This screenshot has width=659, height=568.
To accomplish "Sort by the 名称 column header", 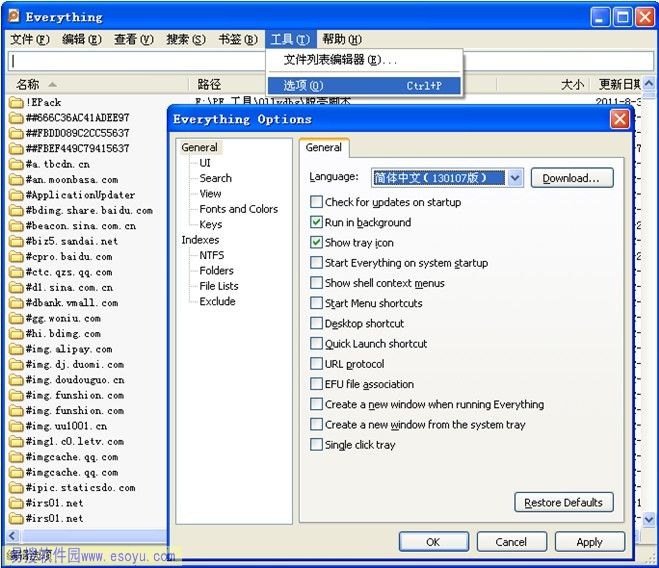I will click(x=97, y=85).
